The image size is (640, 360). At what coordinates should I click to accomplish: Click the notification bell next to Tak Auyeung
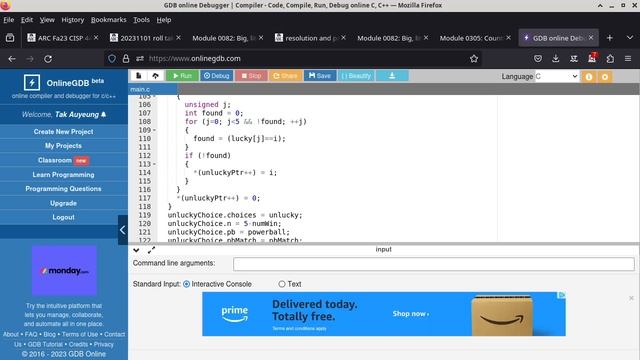click(x=103, y=115)
